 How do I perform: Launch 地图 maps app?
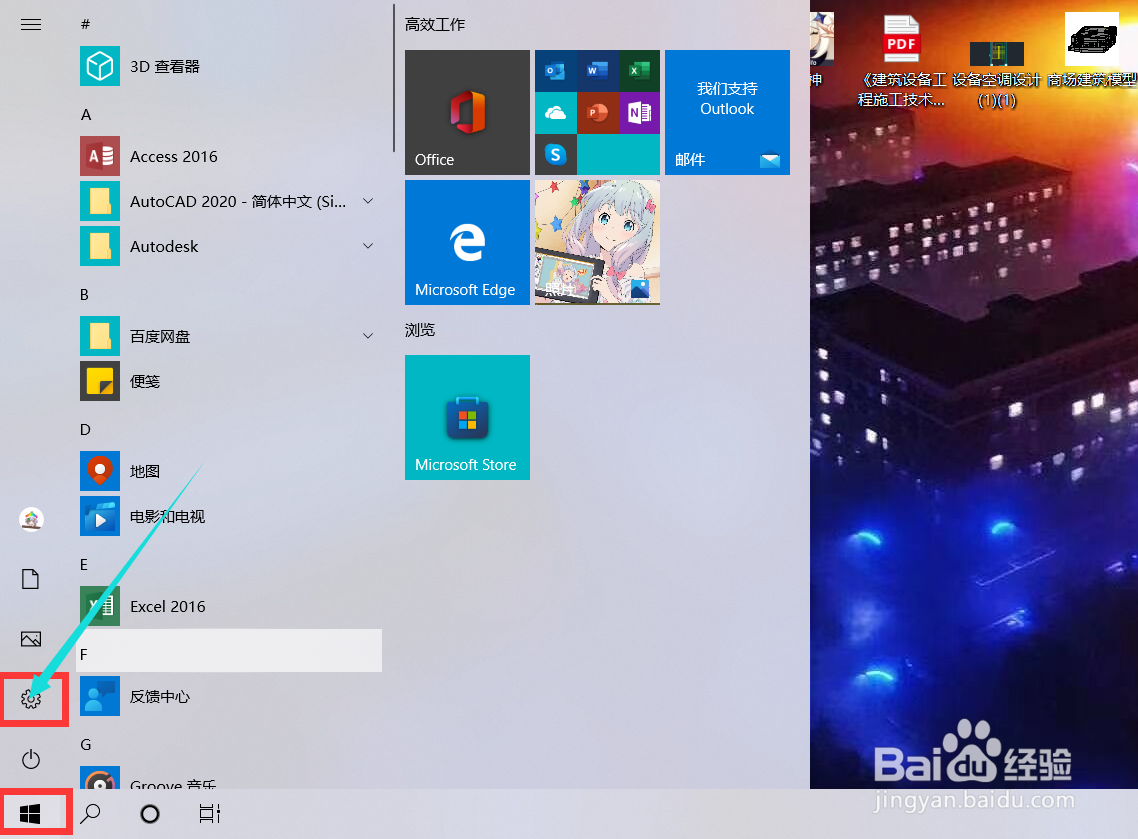[x=229, y=471]
